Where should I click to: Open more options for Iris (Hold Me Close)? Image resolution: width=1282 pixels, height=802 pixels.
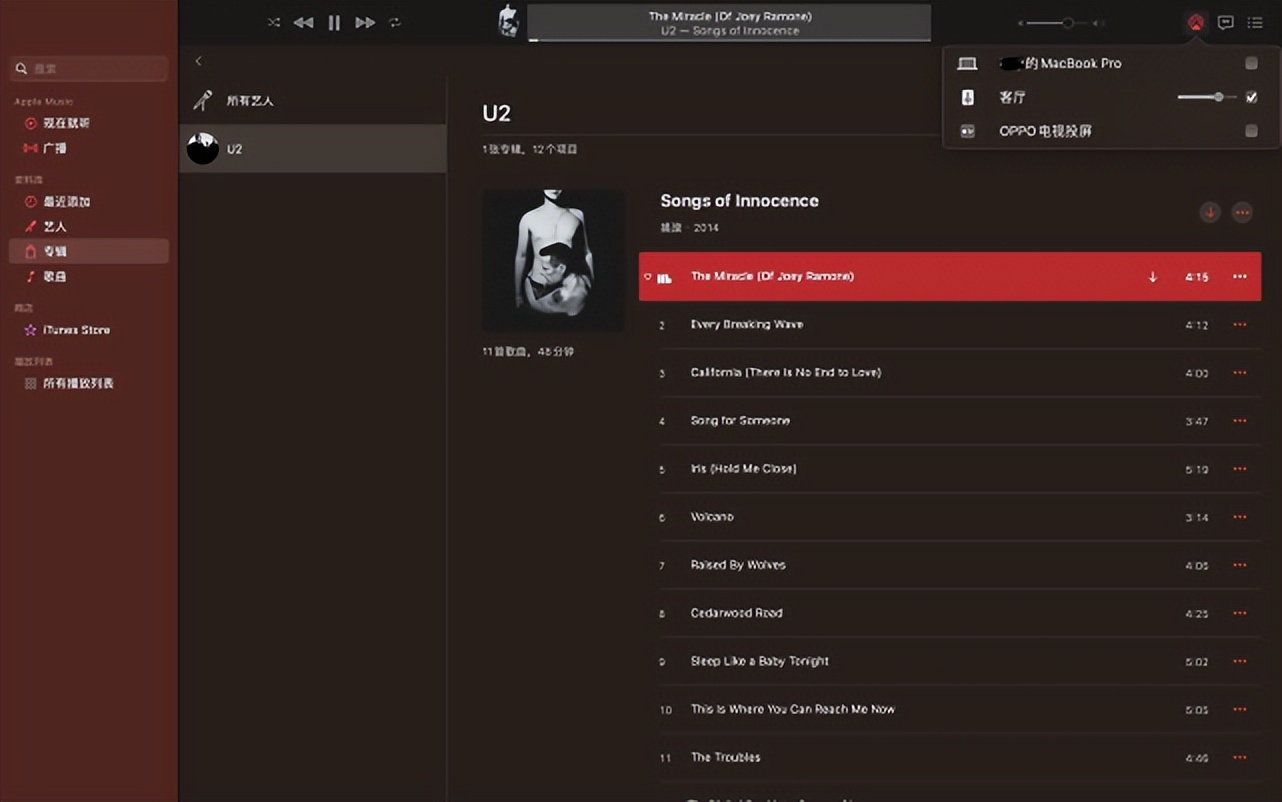click(1240, 469)
